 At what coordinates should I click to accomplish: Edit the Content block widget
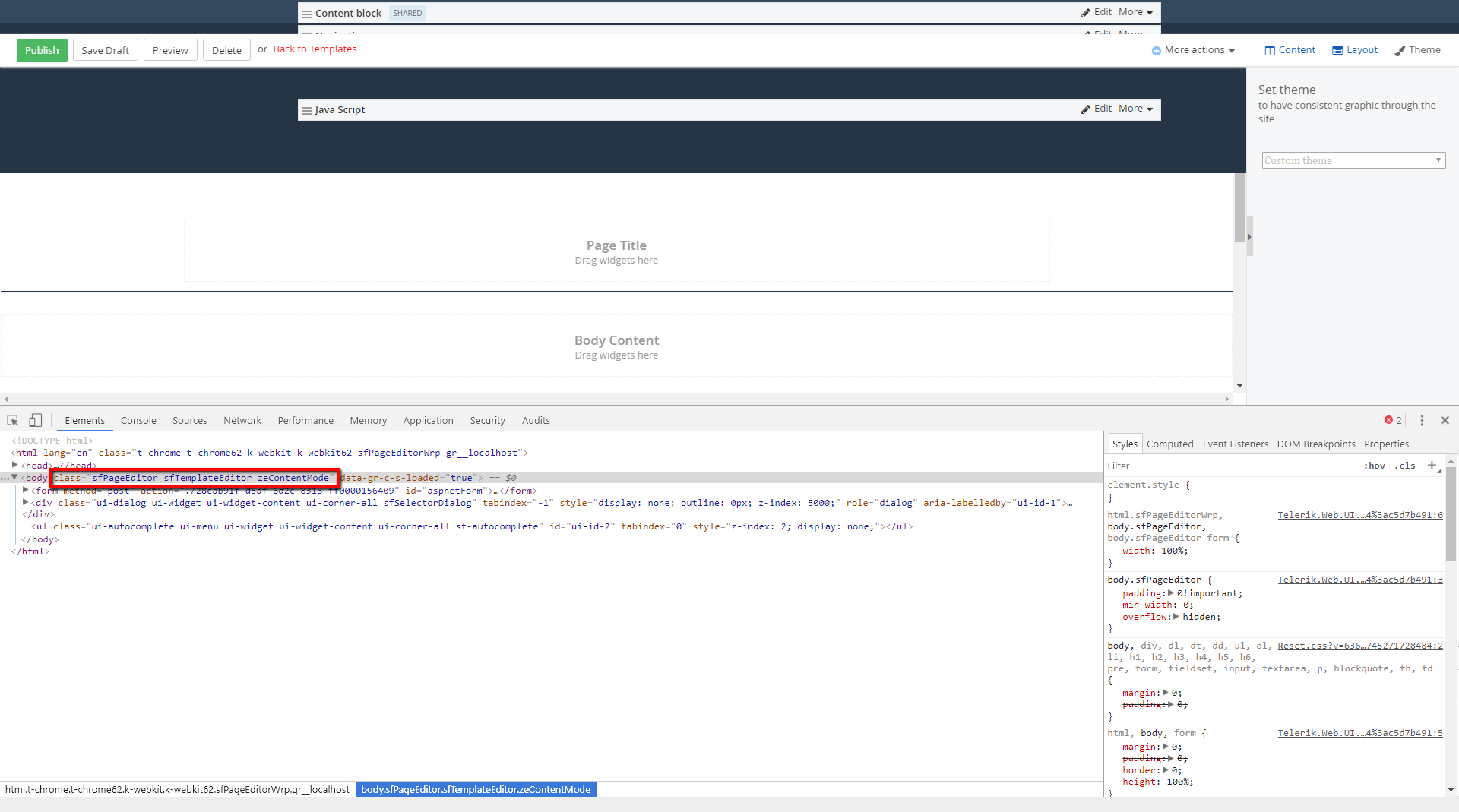click(1097, 12)
